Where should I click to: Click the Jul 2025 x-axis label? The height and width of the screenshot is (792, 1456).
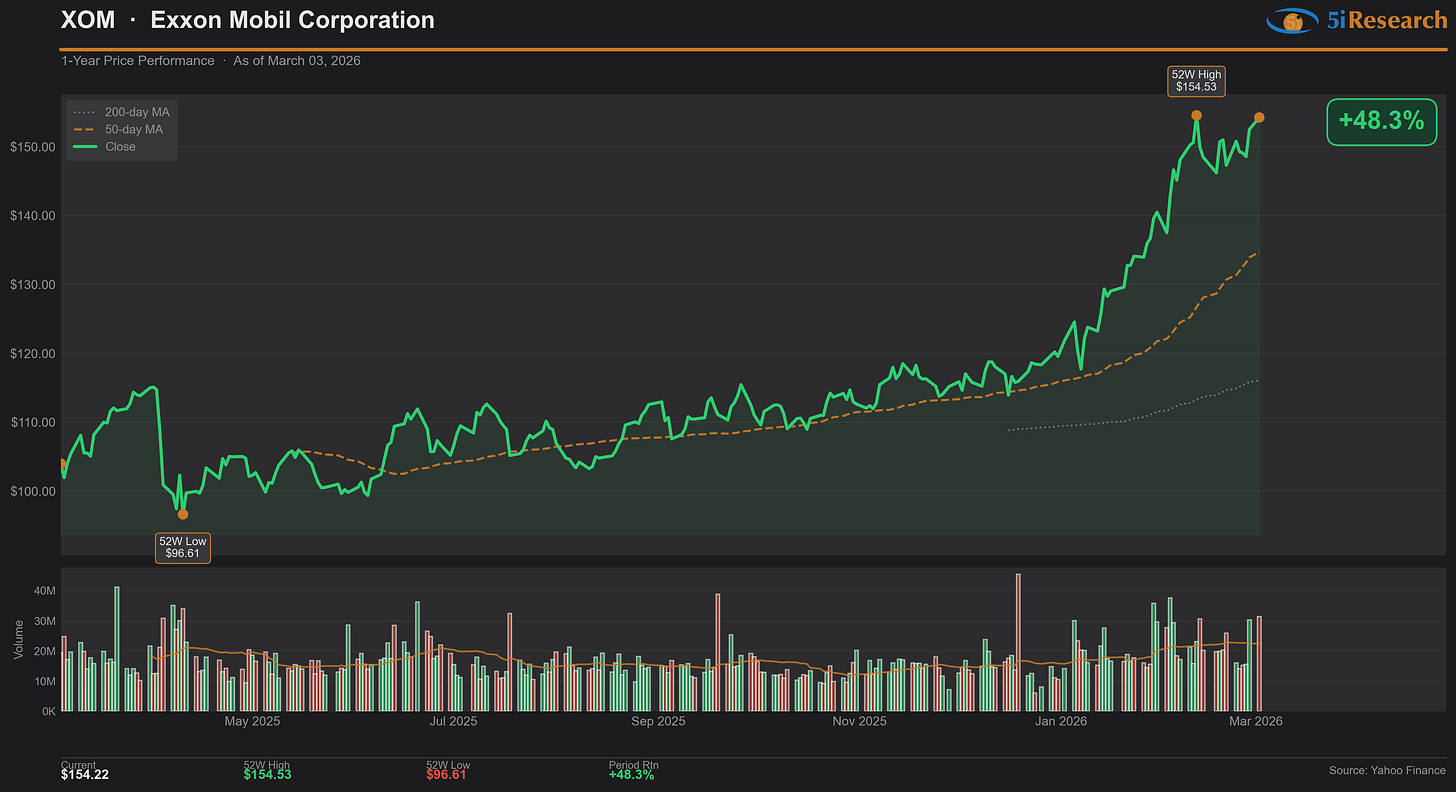pyautogui.click(x=453, y=721)
